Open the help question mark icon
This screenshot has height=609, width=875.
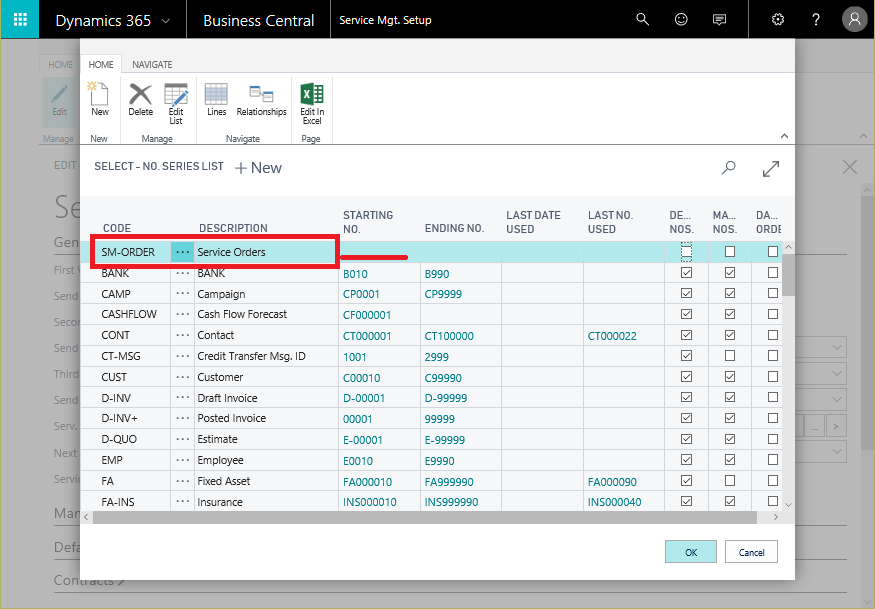816,20
